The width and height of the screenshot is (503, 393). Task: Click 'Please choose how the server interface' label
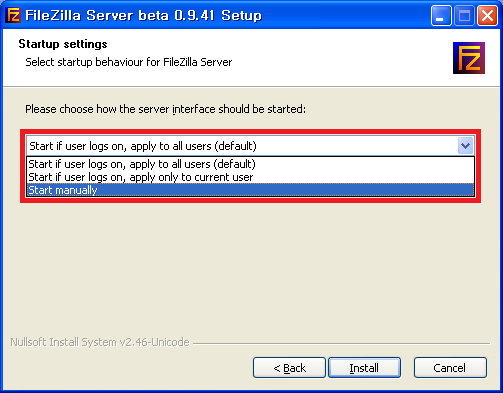point(165,109)
